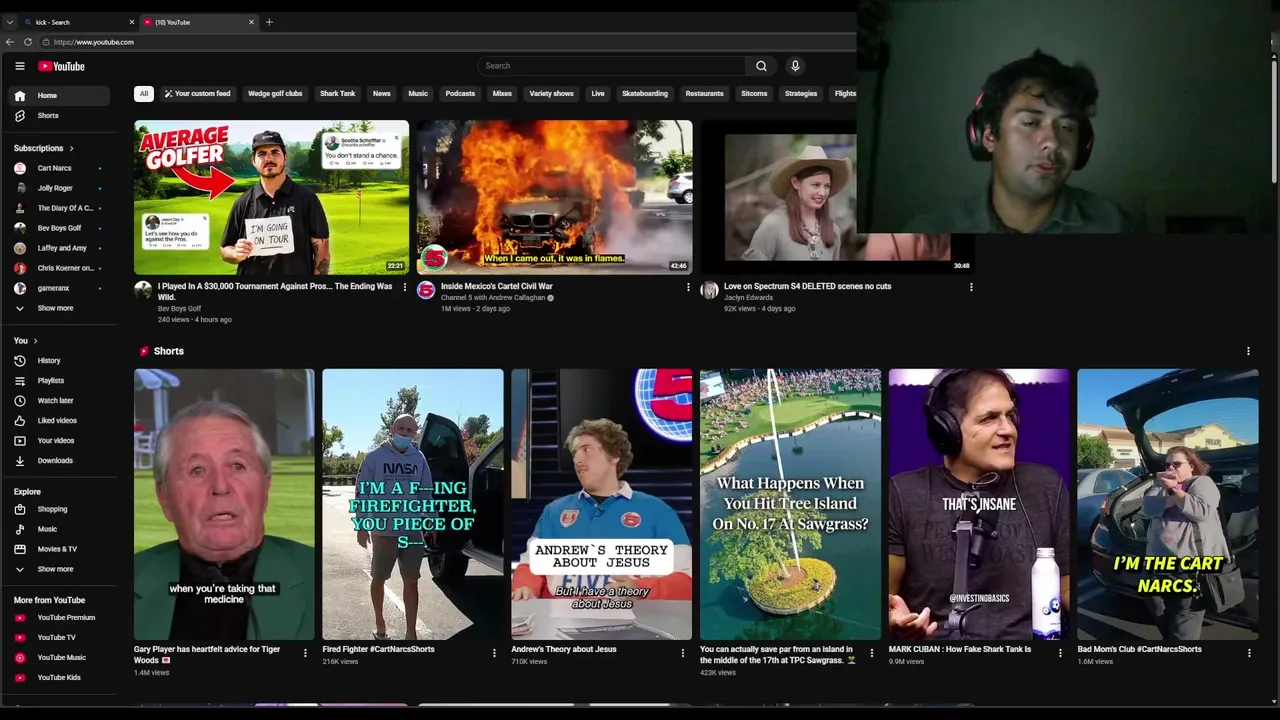
Task: Open Movies & TV under Explore
Action: click(x=59, y=549)
